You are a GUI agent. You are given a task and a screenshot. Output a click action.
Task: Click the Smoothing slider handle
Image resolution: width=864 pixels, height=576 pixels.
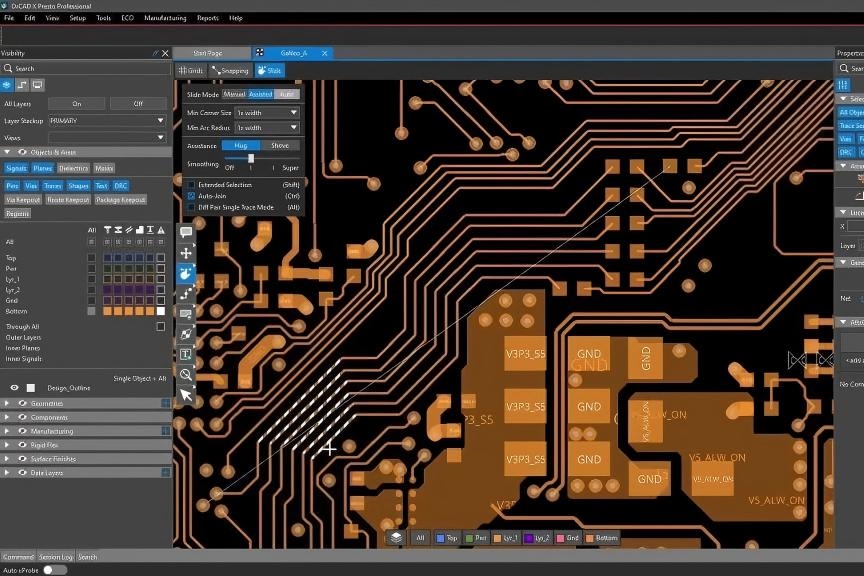pyautogui.click(x=251, y=158)
